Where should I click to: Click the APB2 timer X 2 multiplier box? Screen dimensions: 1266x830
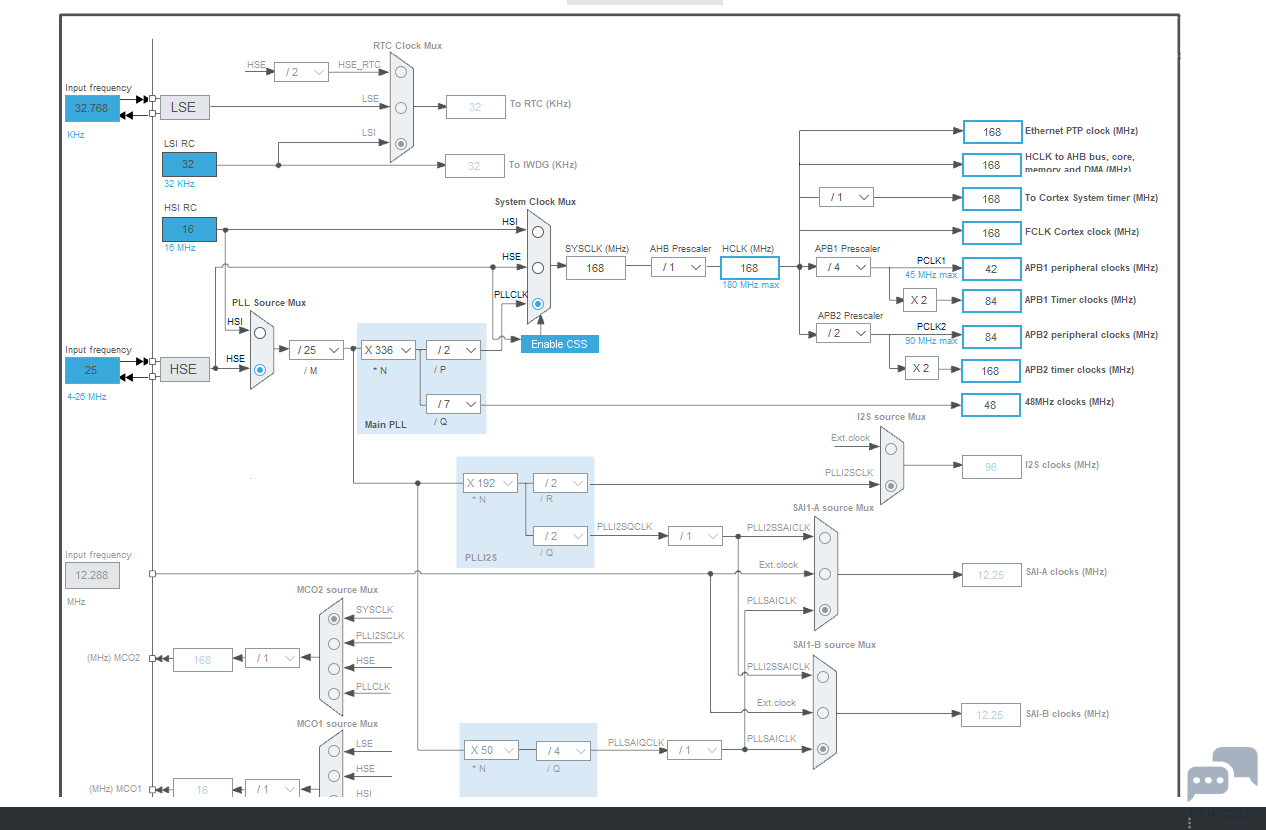click(922, 369)
